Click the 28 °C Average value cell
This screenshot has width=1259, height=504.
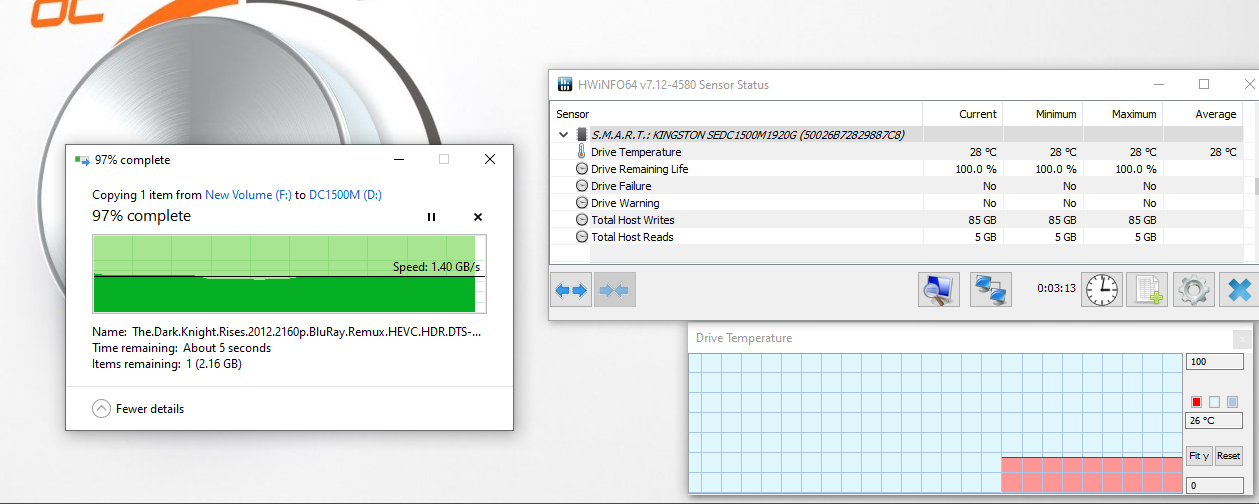pyautogui.click(x=1222, y=152)
